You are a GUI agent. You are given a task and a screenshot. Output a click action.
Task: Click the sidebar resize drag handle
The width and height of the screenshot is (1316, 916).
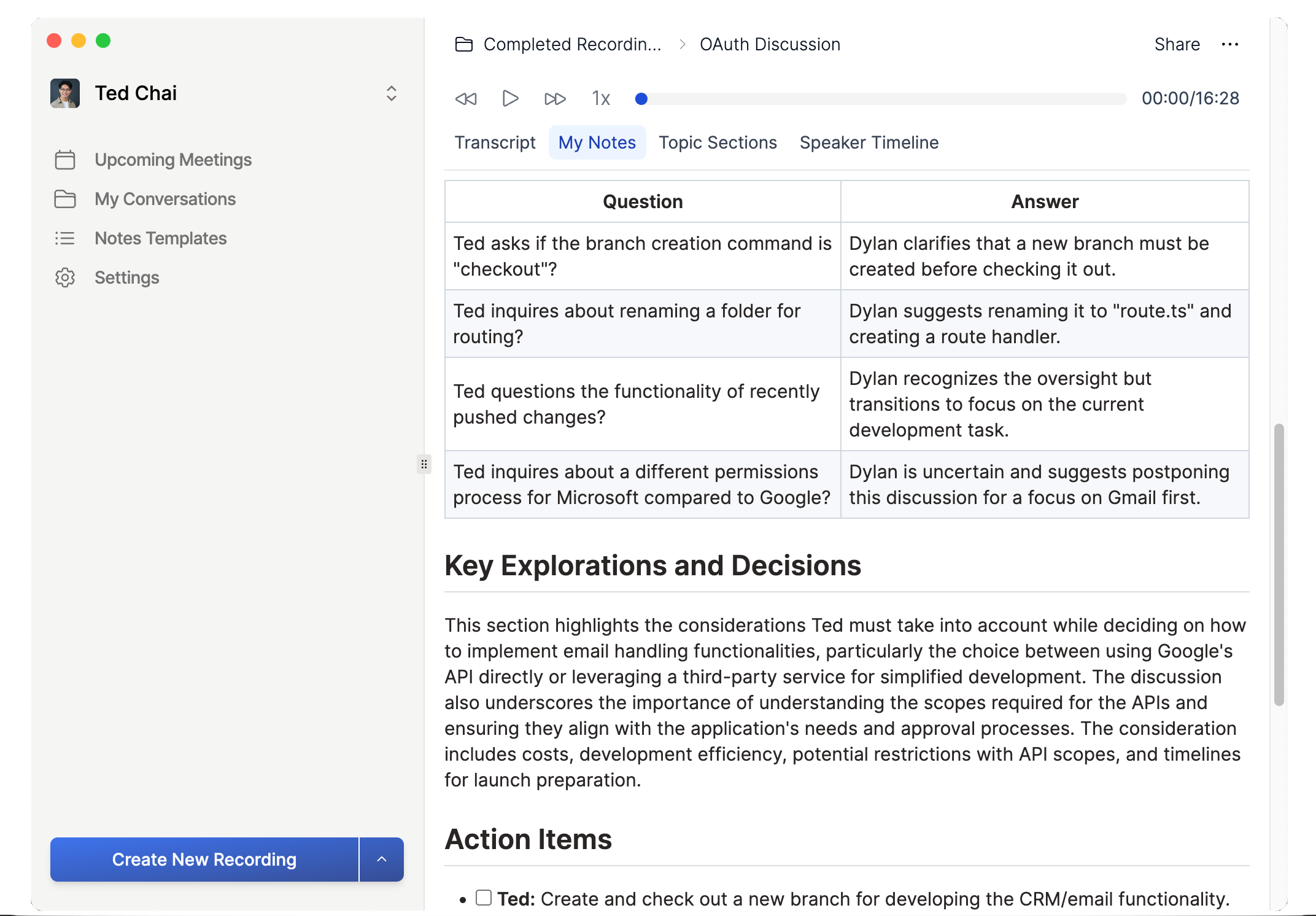pos(424,464)
